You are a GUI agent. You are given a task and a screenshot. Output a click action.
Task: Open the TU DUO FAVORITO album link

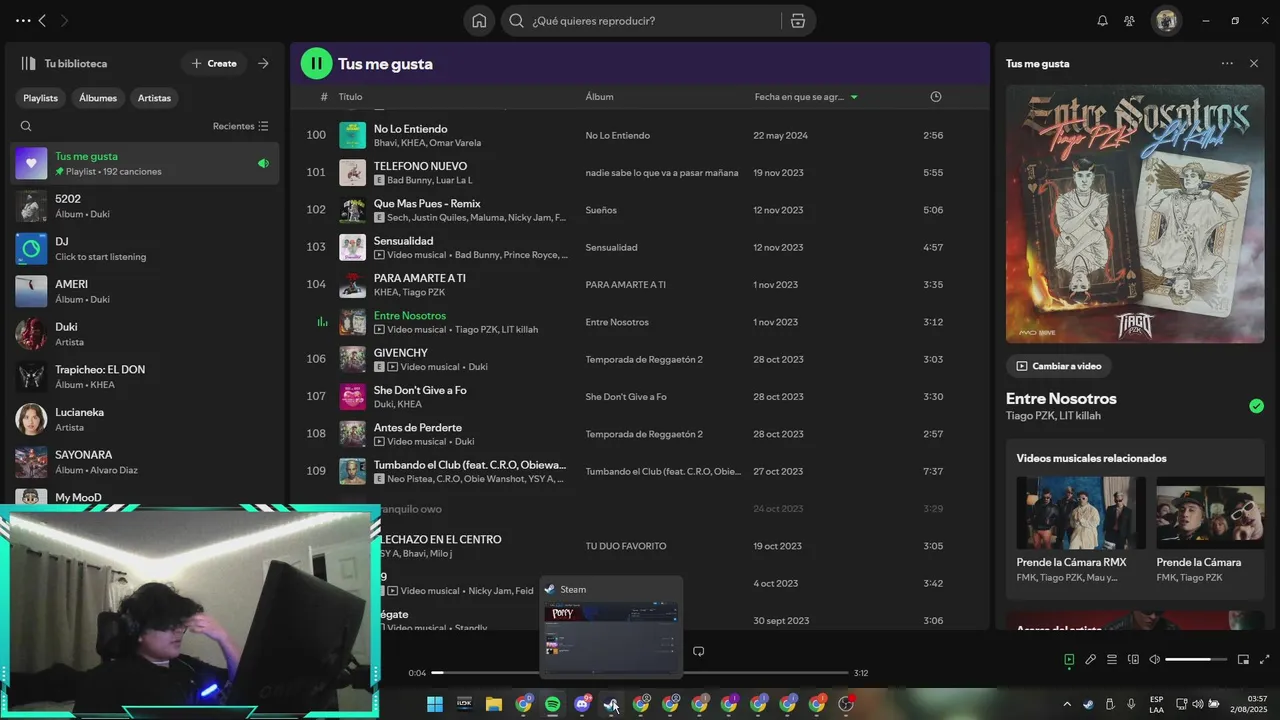point(626,546)
